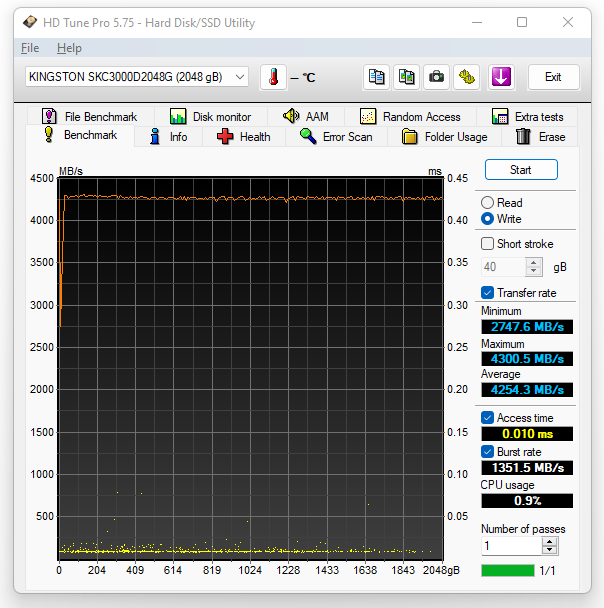Click the green pass progress bar
Screen dimensions: 604x608
(x=508, y=570)
